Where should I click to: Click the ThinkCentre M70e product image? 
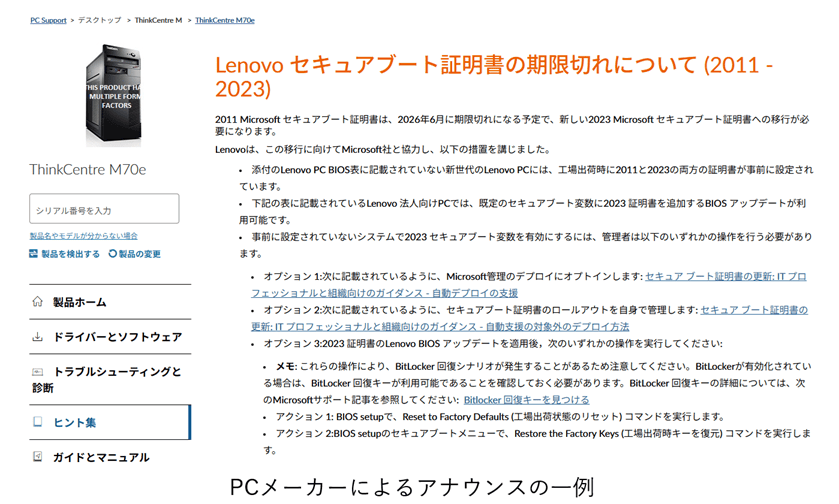113,95
